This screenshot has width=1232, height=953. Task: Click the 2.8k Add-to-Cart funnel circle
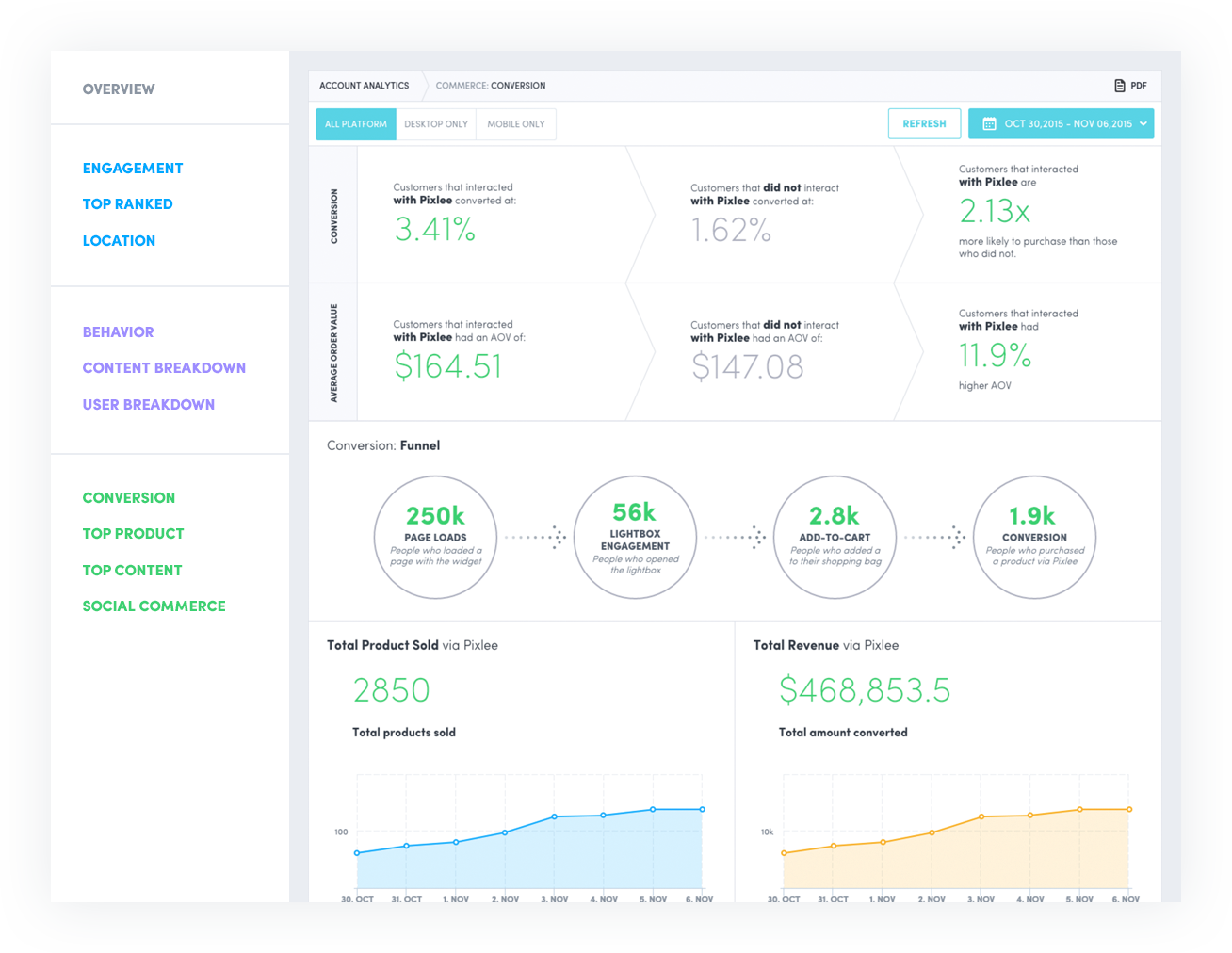[835, 537]
